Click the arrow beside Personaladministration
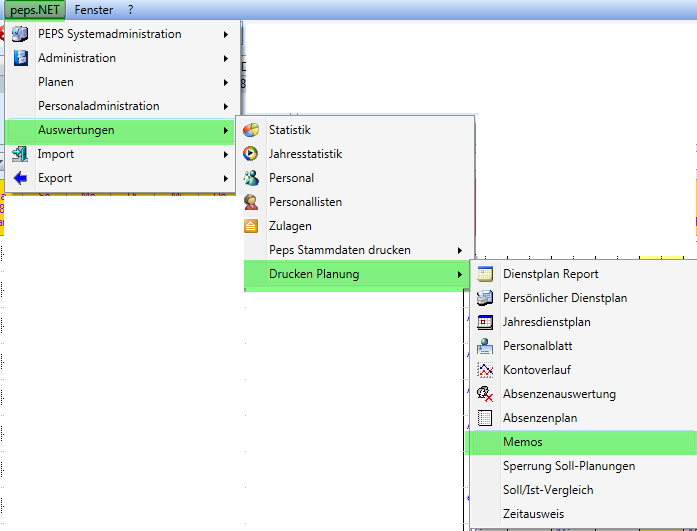This screenshot has width=697, height=531. [x=226, y=106]
